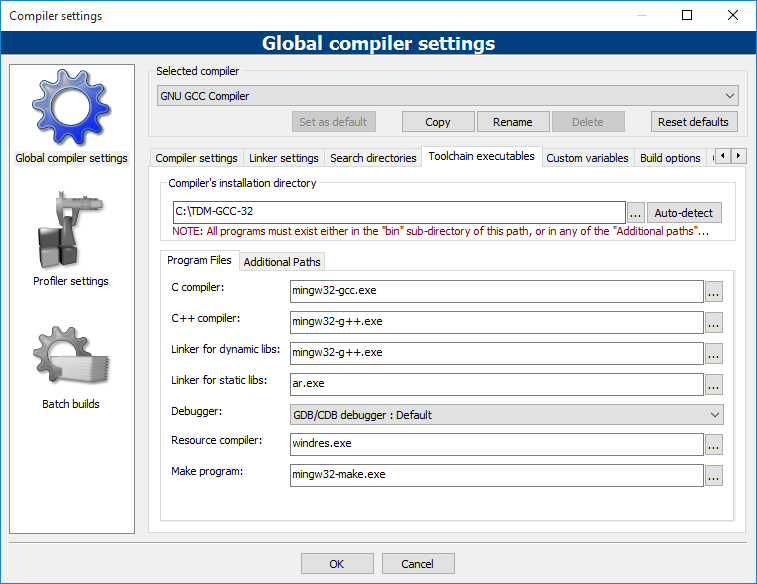The width and height of the screenshot is (757, 584).
Task: Click the Copy compiler button
Action: [x=438, y=122]
